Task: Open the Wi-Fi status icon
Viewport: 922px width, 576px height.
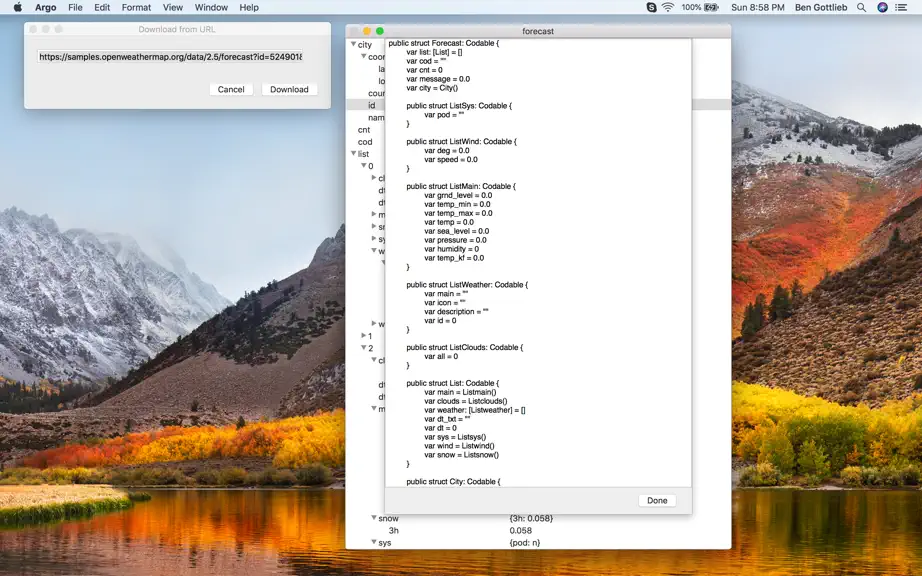Action: pos(668,7)
